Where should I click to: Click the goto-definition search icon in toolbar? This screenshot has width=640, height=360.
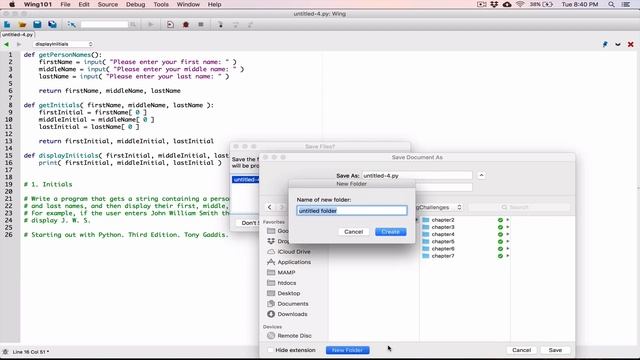[x=72, y=24]
